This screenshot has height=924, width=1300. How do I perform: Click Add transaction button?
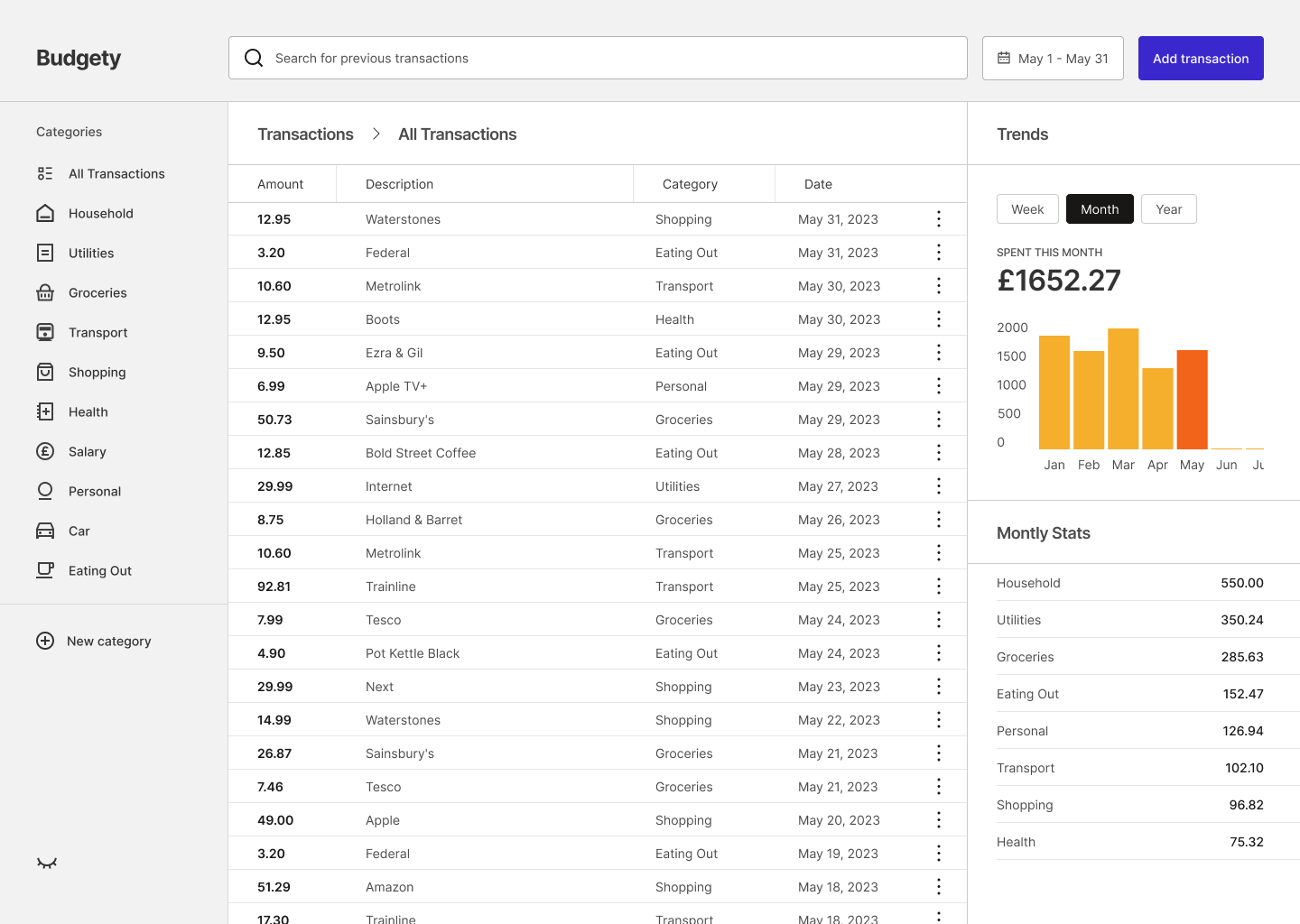tap(1201, 58)
